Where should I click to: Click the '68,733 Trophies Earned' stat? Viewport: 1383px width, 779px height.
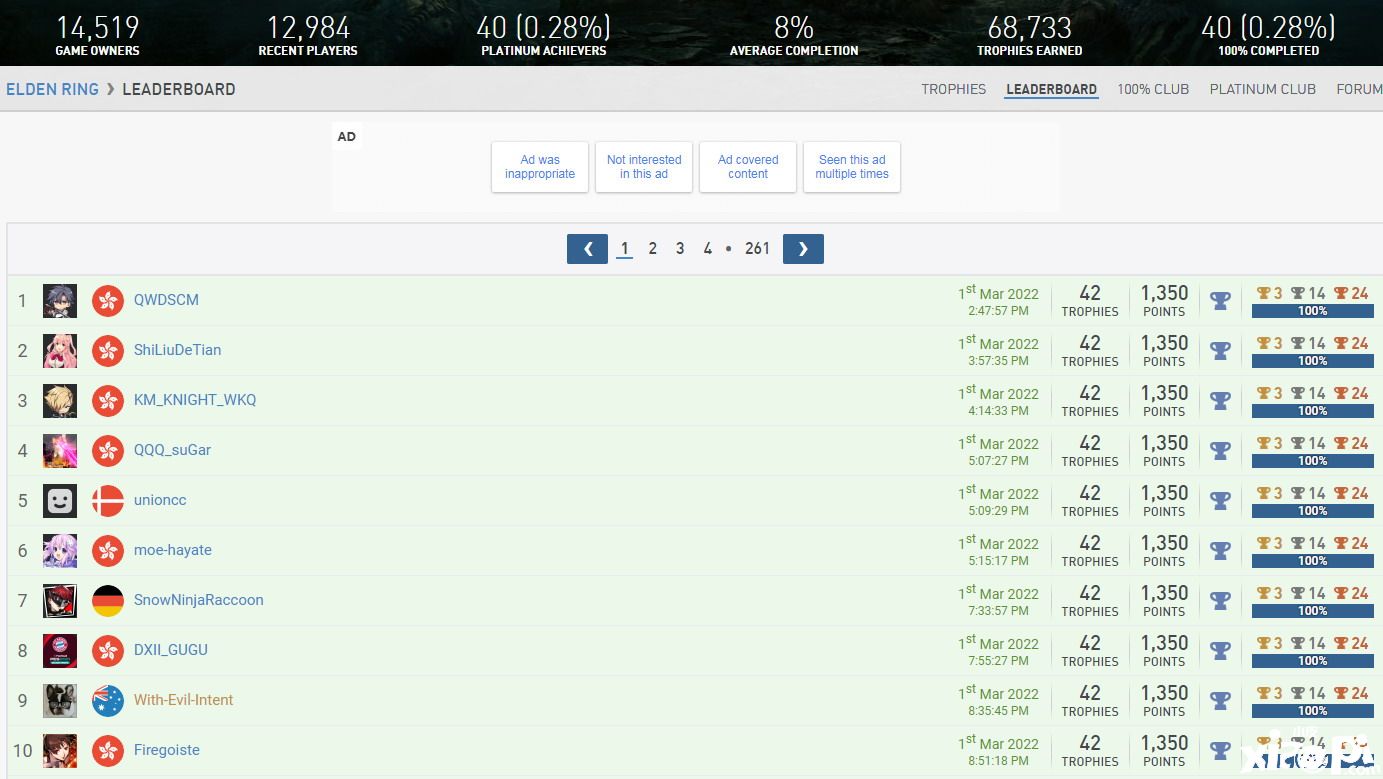[1030, 35]
